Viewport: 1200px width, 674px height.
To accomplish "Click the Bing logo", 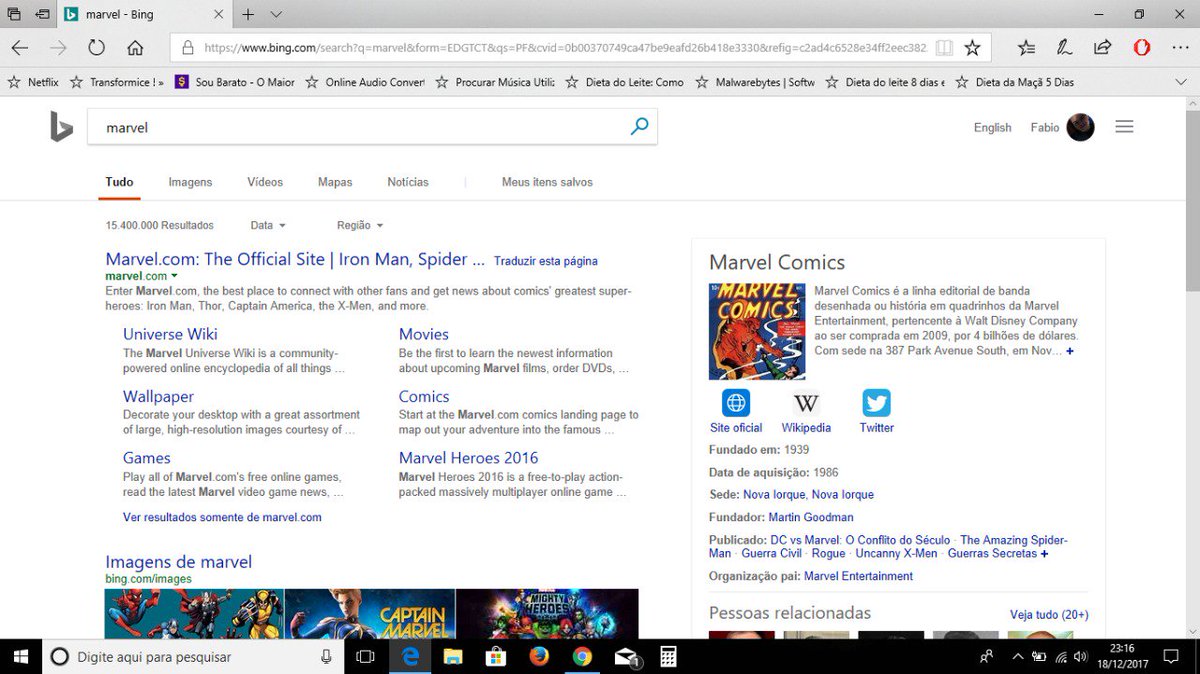I will pos(61,127).
